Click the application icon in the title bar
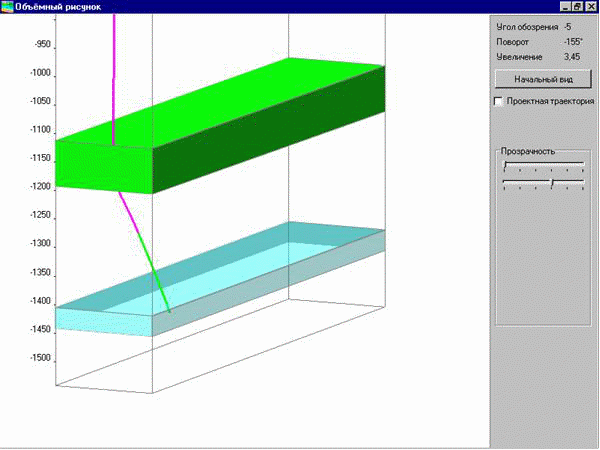Viewport: 600px width, 450px height. [7, 6]
